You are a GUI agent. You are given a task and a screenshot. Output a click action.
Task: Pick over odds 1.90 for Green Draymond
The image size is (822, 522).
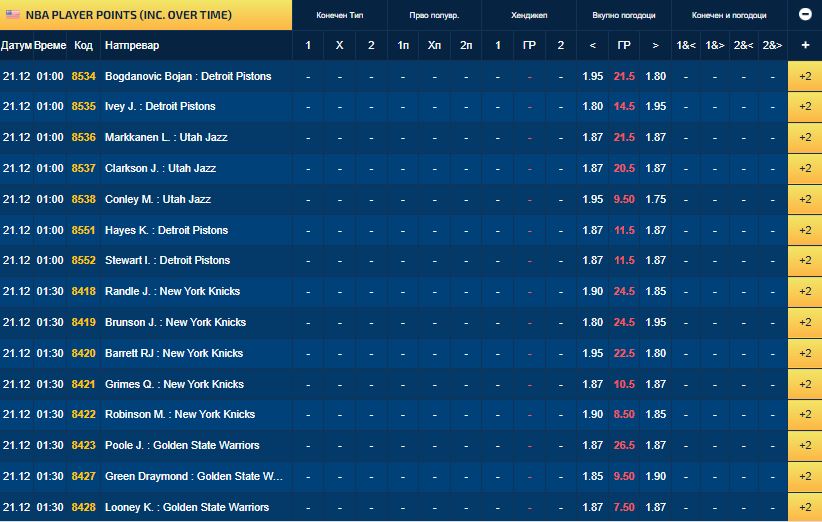[656, 476]
